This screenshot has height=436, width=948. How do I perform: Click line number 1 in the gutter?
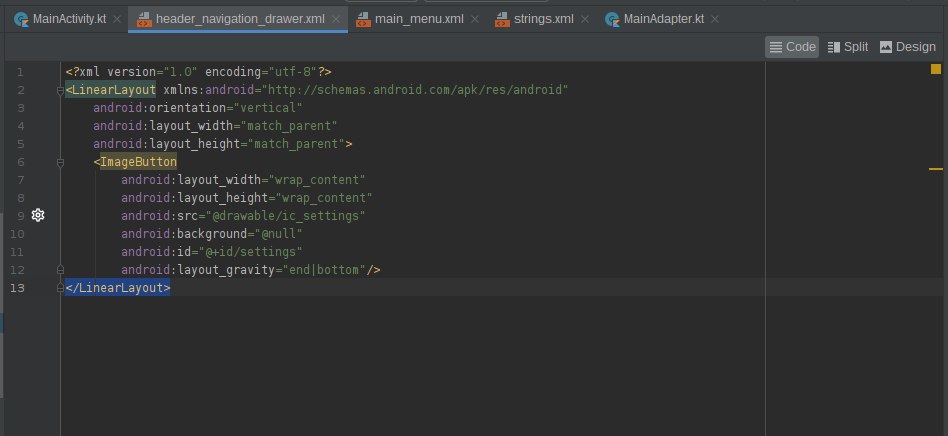[21, 72]
